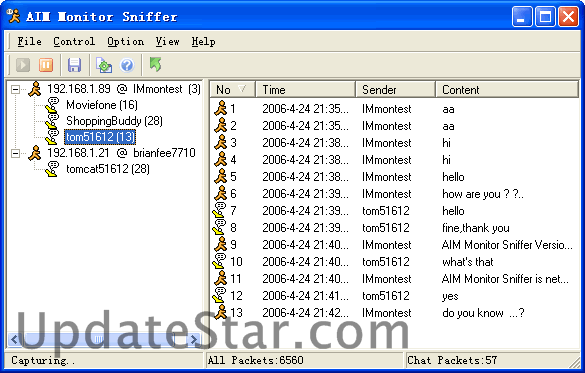Click the chat bubble icon beside ShoppingBuddy

pyautogui.click(x=52, y=121)
